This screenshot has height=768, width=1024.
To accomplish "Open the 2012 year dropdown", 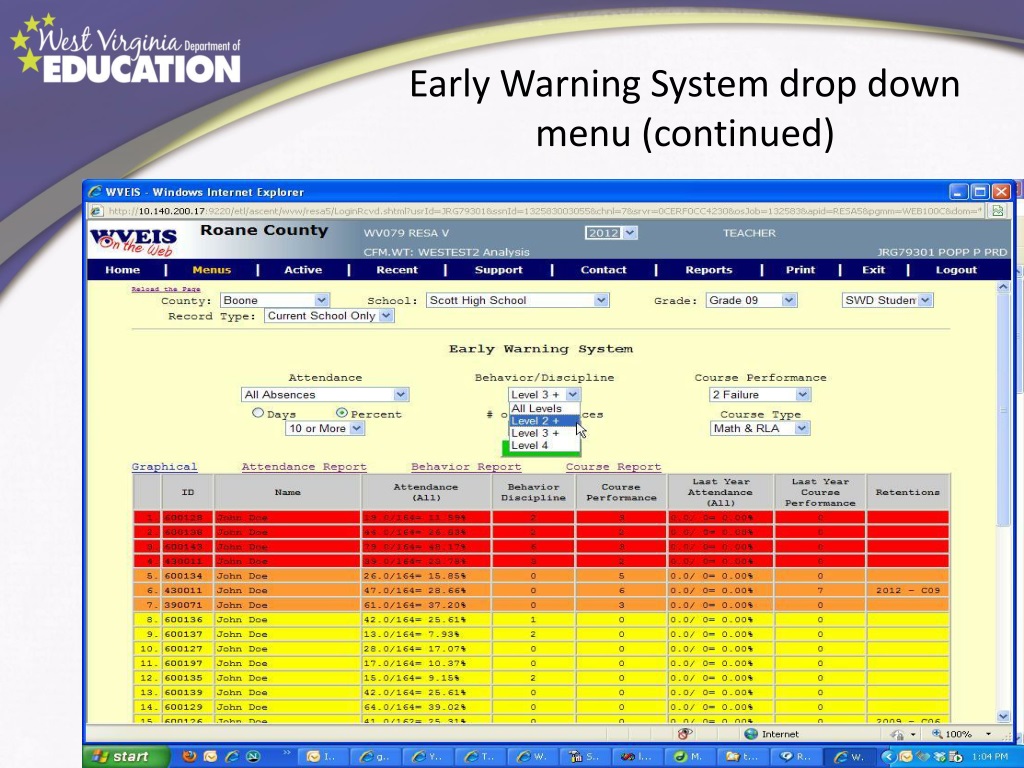I will [611, 233].
